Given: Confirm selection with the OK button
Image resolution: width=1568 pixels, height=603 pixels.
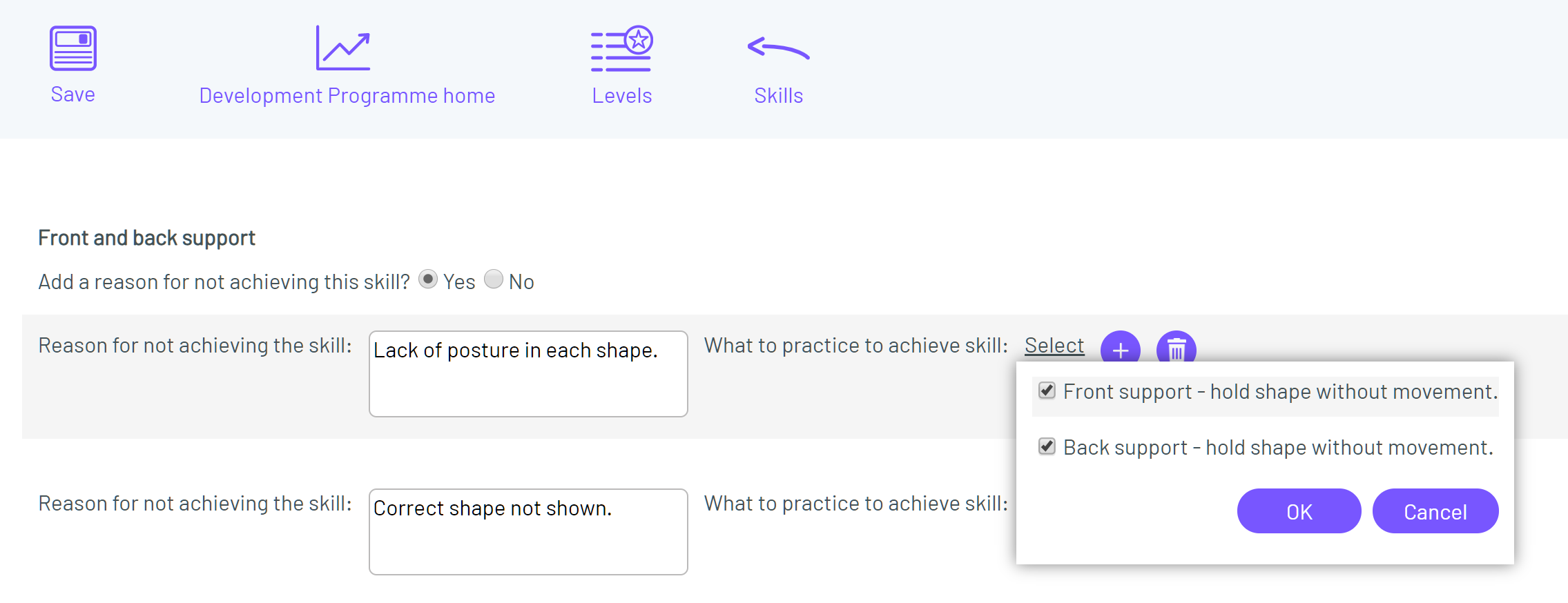Looking at the screenshot, I should [1299, 511].
